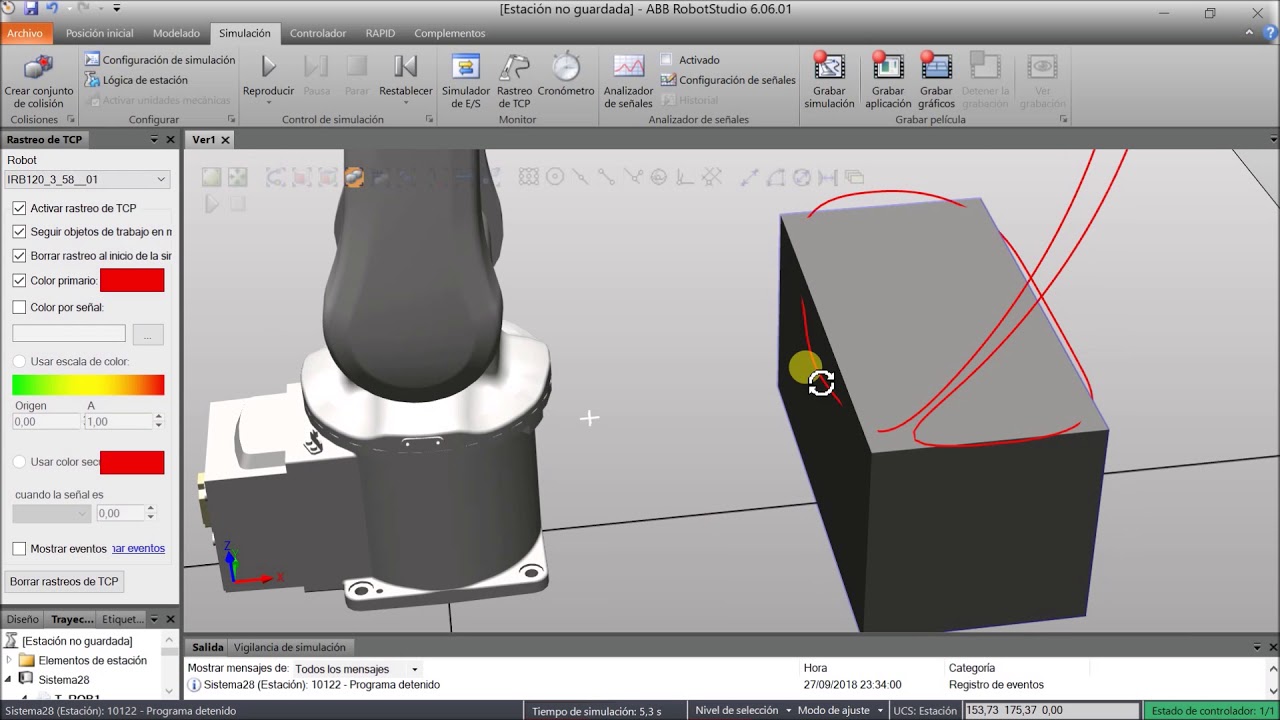Click Grabar gráficos icon
This screenshot has width=1280, height=720.
point(936,67)
